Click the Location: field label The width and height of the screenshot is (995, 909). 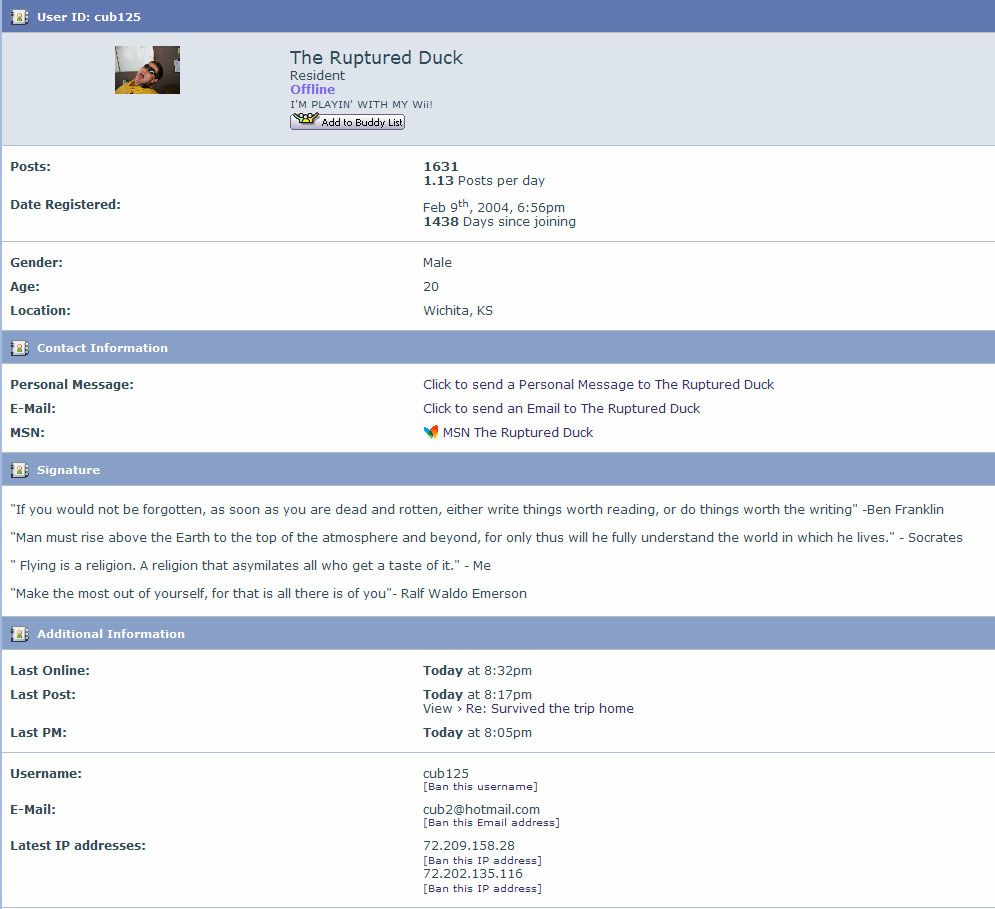pos(40,311)
